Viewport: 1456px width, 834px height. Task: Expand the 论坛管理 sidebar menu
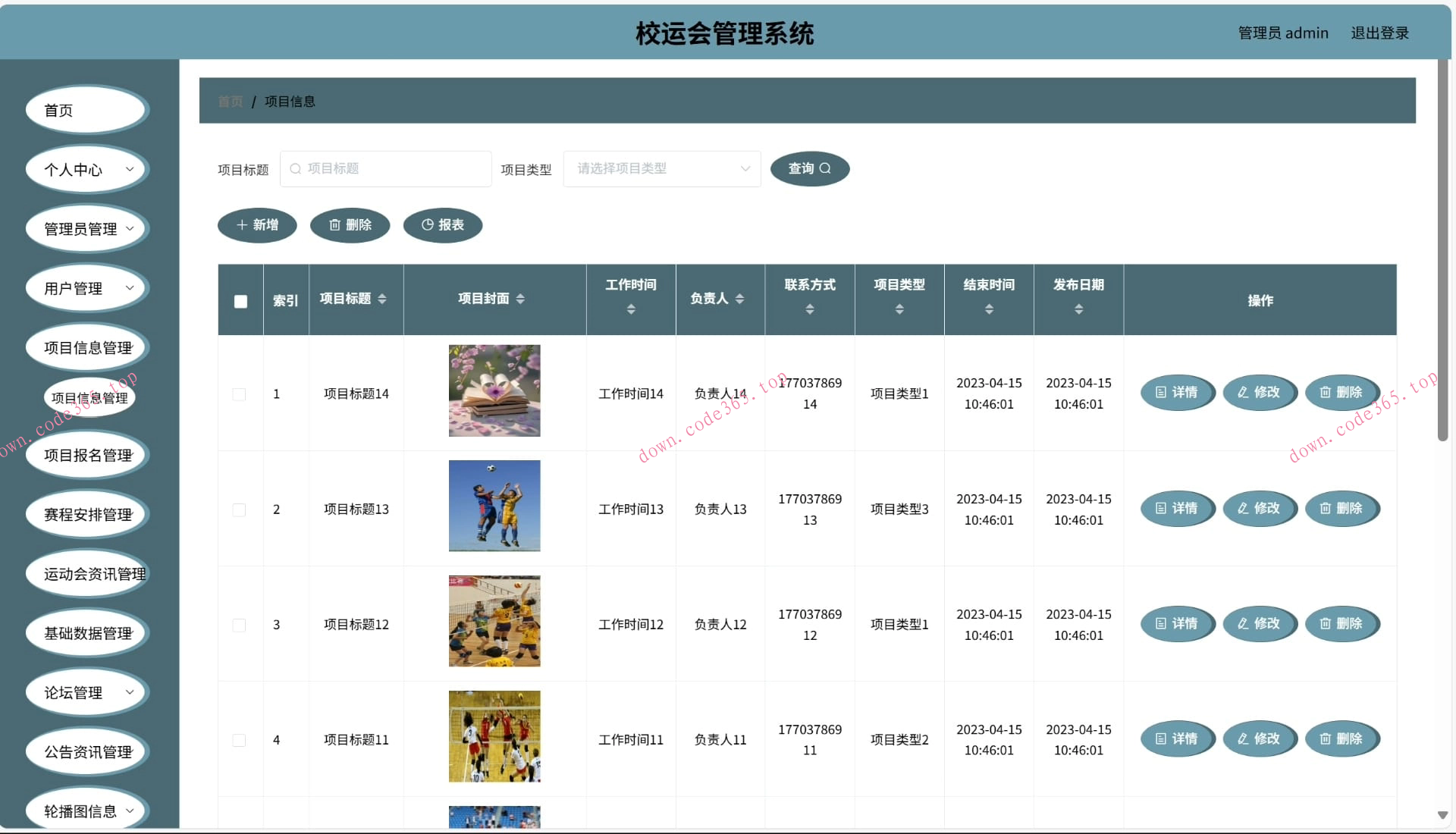(86, 691)
